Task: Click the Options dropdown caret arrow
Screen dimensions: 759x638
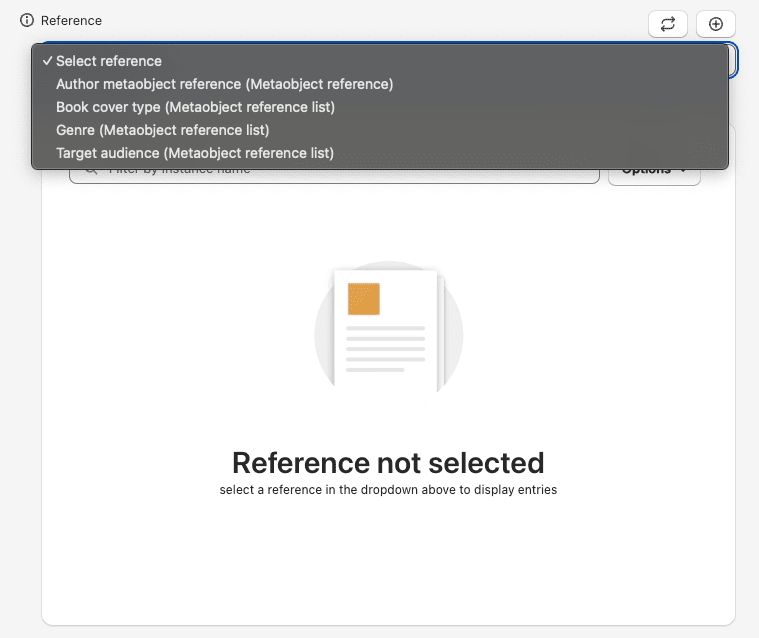Action: [x=684, y=172]
